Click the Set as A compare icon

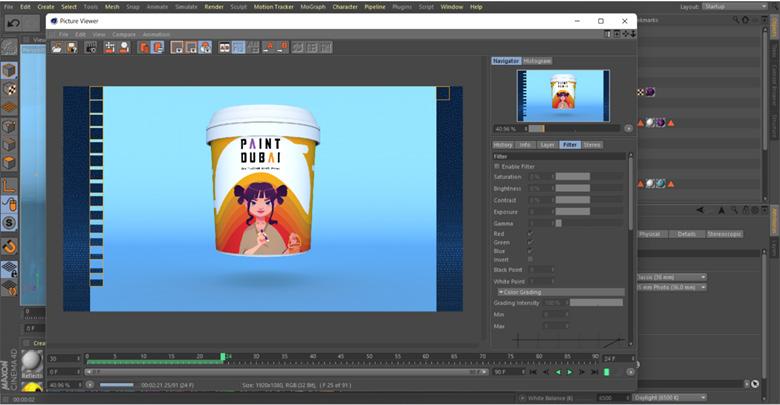pyautogui.click(x=177, y=47)
